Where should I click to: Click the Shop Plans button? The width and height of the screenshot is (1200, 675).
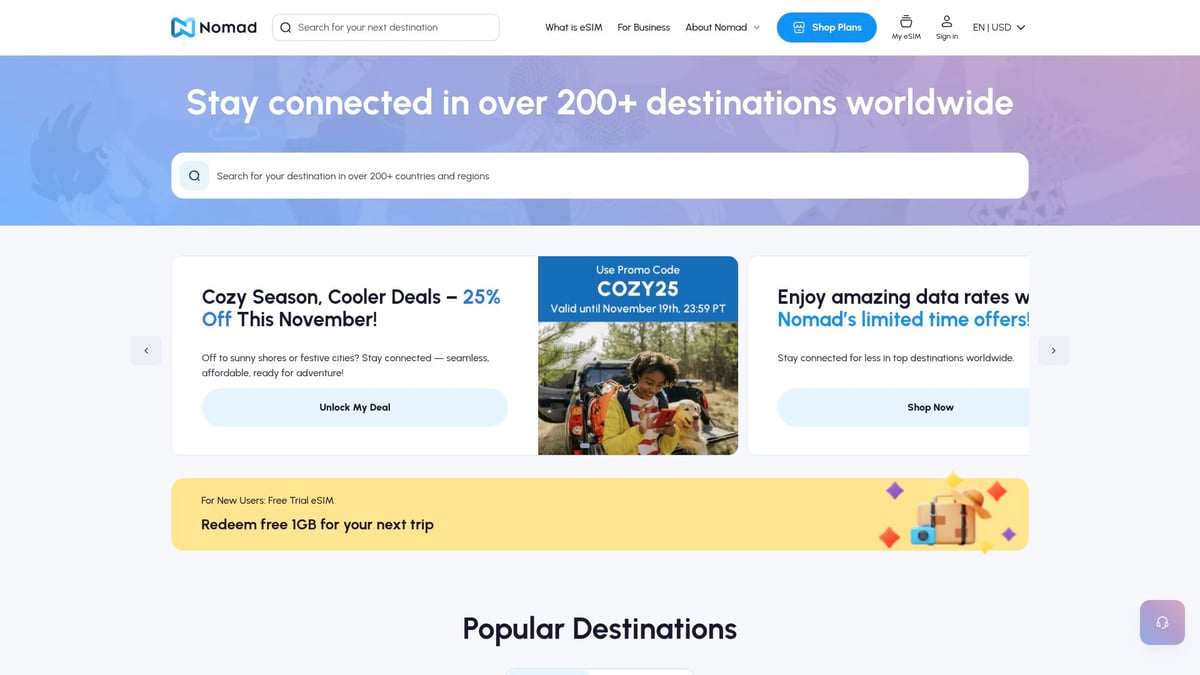click(827, 27)
